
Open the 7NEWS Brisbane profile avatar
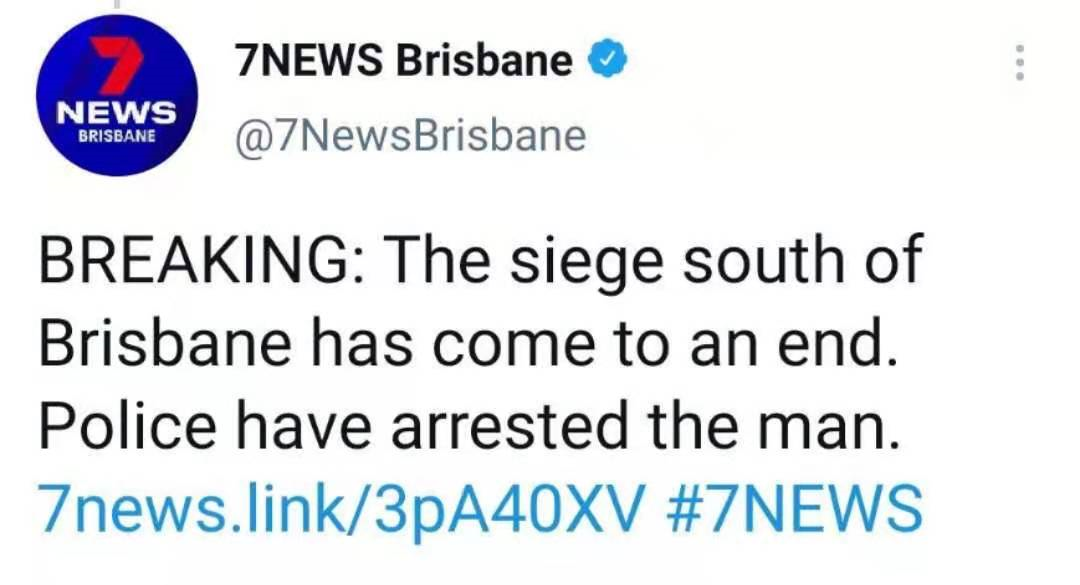pyautogui.click(x=115, y=95)
